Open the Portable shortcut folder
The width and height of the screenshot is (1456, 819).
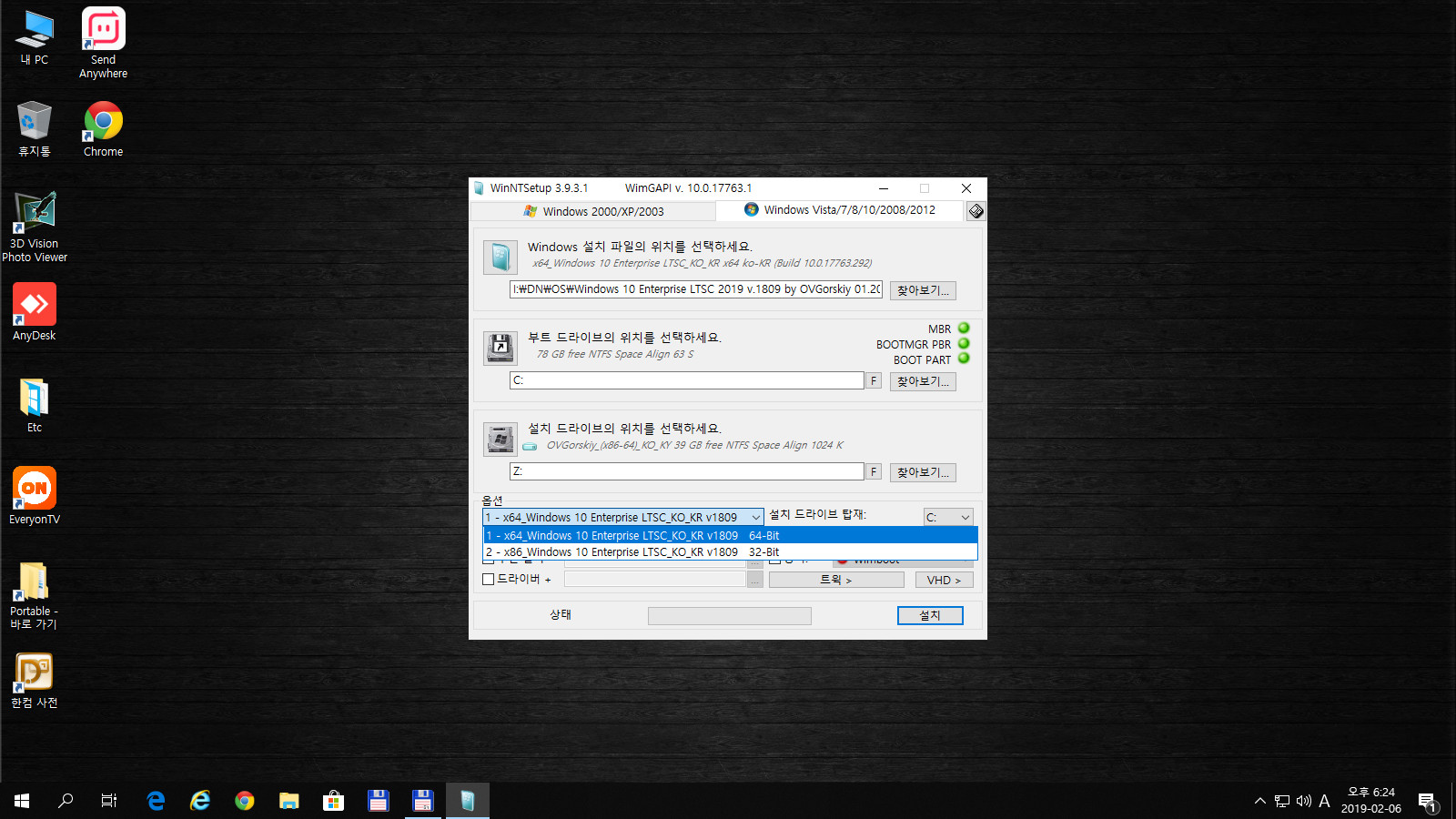coord(35,595)
